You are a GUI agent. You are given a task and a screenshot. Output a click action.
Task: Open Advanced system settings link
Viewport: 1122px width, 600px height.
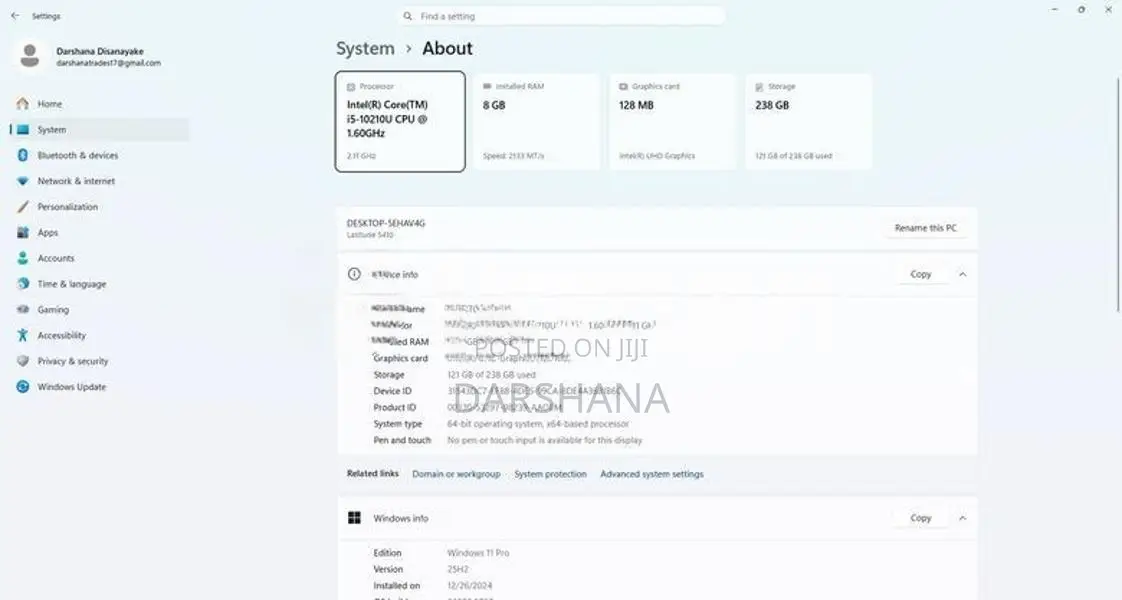652,474
